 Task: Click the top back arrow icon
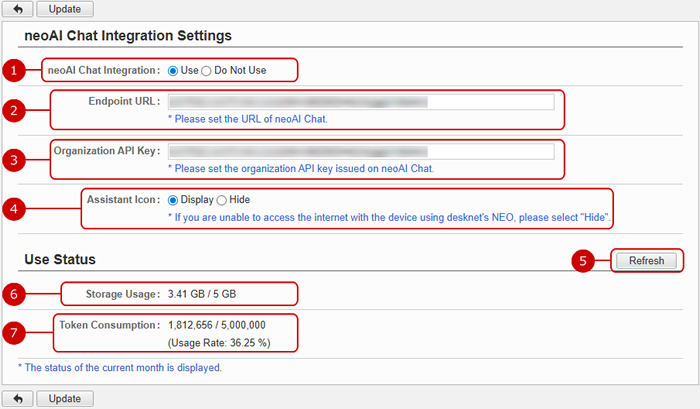coord(17,8)
